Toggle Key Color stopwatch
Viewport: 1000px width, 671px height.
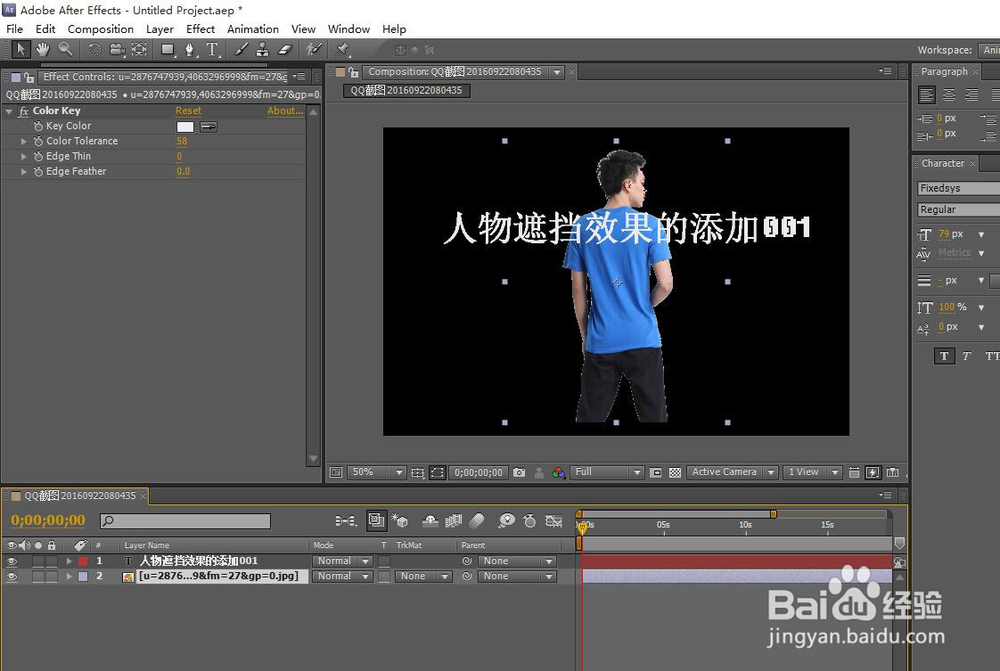[x=38, y=126]
